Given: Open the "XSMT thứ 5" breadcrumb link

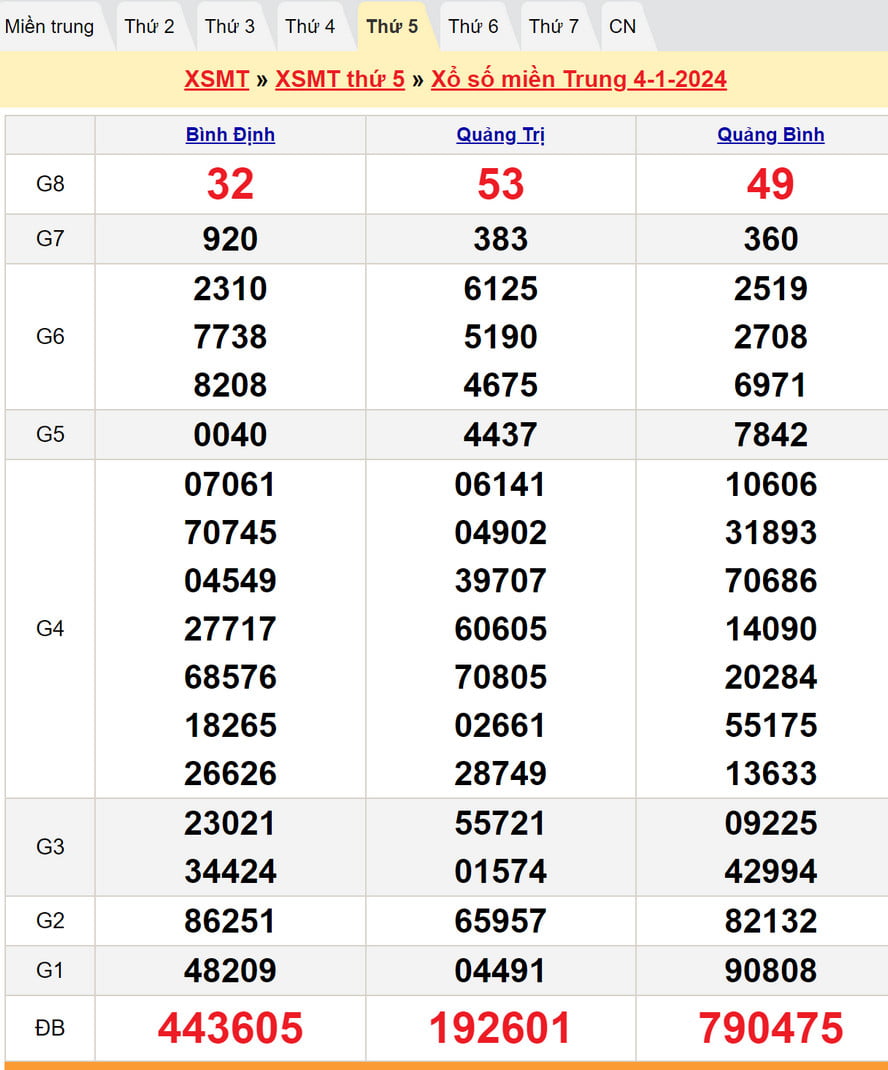Looking at the screenshot, I should point(340,80).
